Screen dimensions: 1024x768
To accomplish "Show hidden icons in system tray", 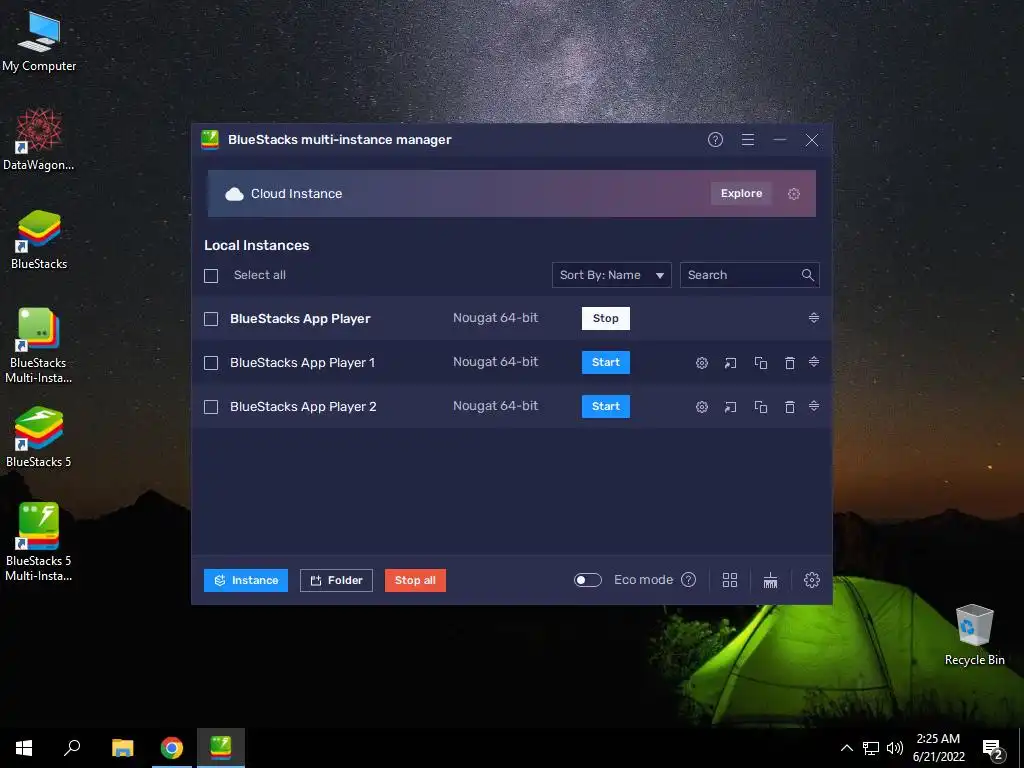I will 846,748.
